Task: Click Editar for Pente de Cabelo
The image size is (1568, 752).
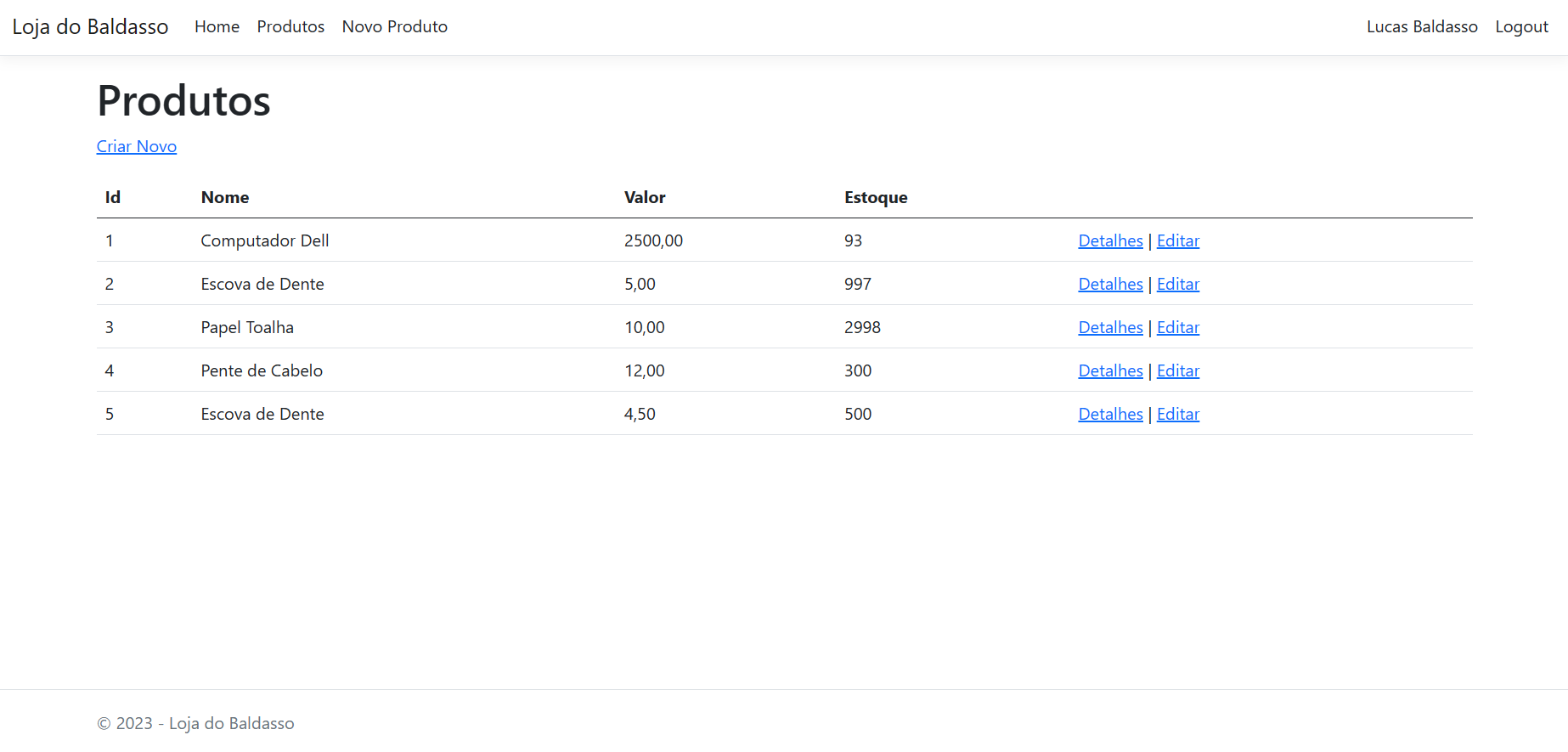Action: tap(1177, 371)
